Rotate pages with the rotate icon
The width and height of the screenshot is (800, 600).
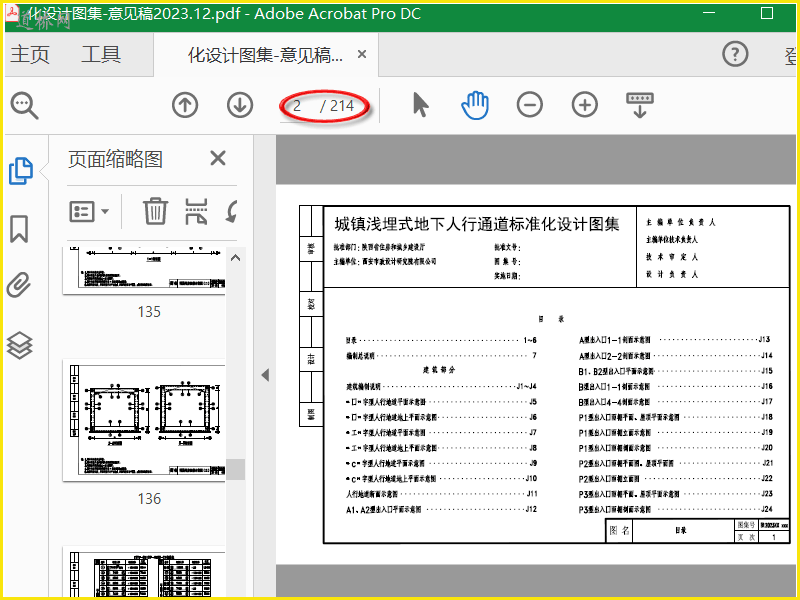tap(232, 211)
